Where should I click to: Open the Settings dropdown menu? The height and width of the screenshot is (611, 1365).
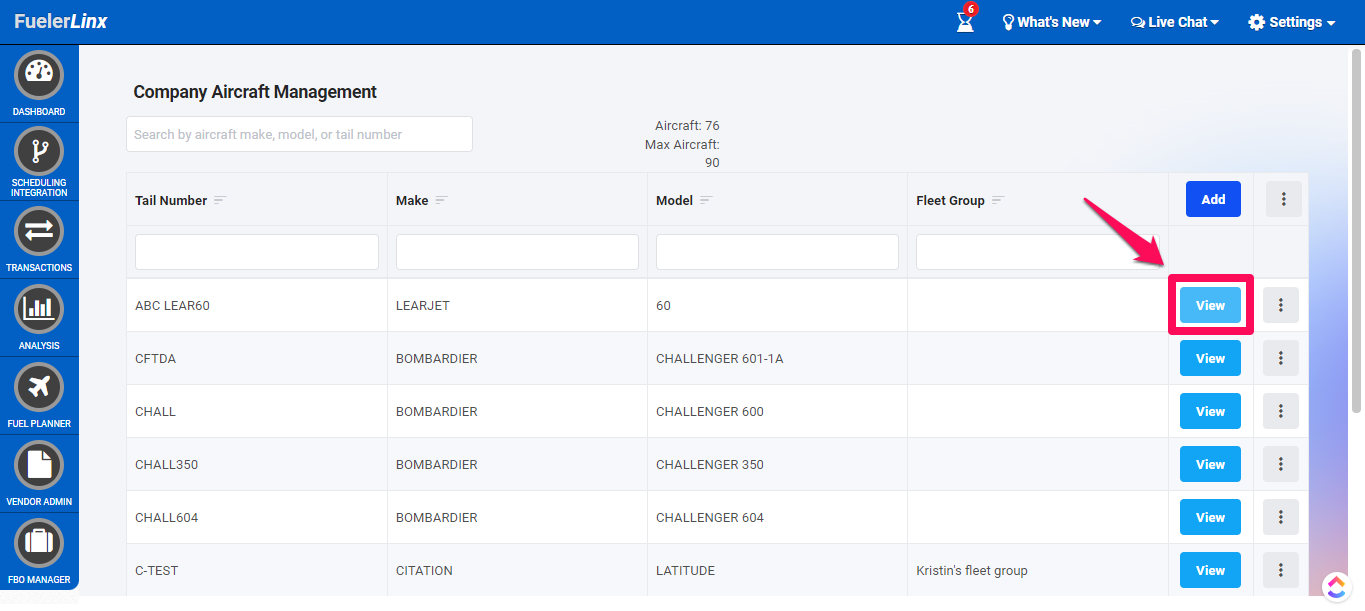tap(1292, 22)
